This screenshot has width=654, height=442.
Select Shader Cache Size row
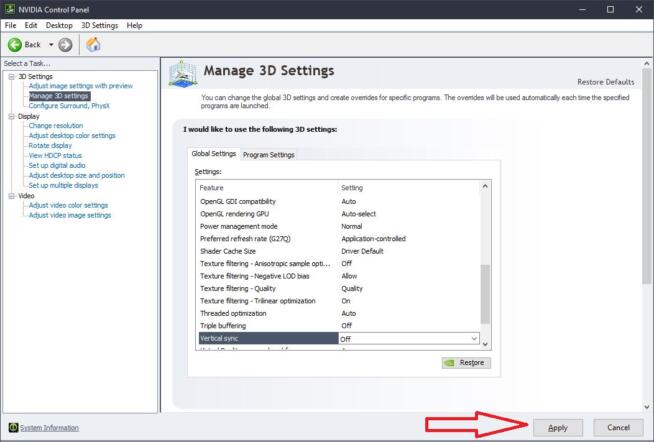tap(338, 251)
